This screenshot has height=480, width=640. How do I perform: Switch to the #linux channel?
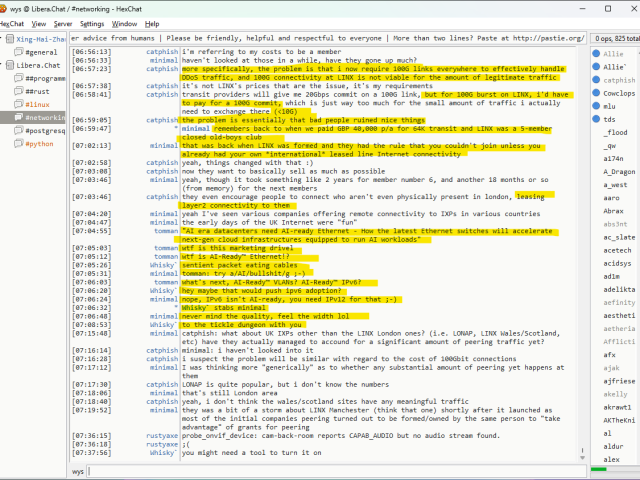38,104
